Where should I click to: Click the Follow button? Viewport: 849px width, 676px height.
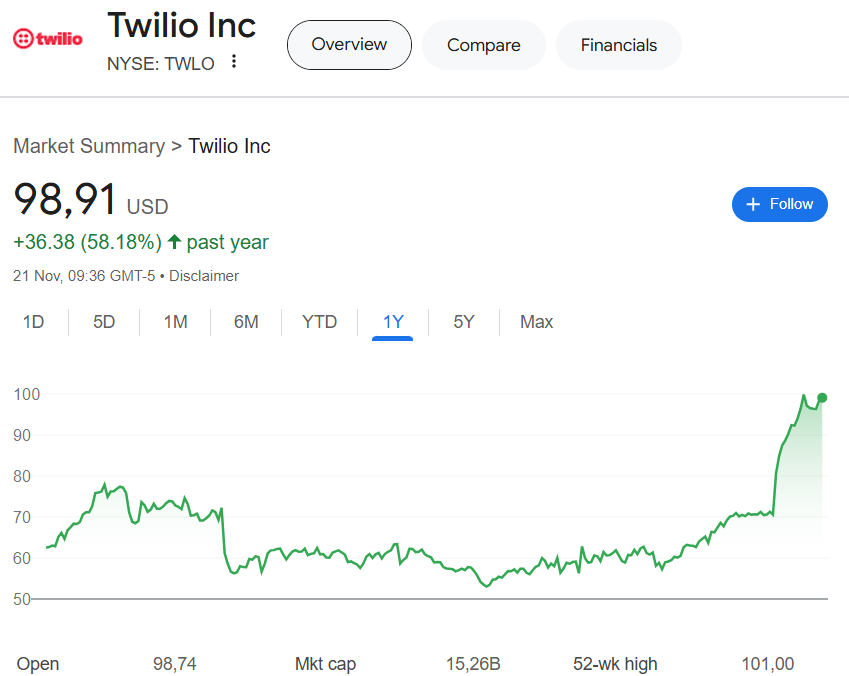[x=780, y=204]
